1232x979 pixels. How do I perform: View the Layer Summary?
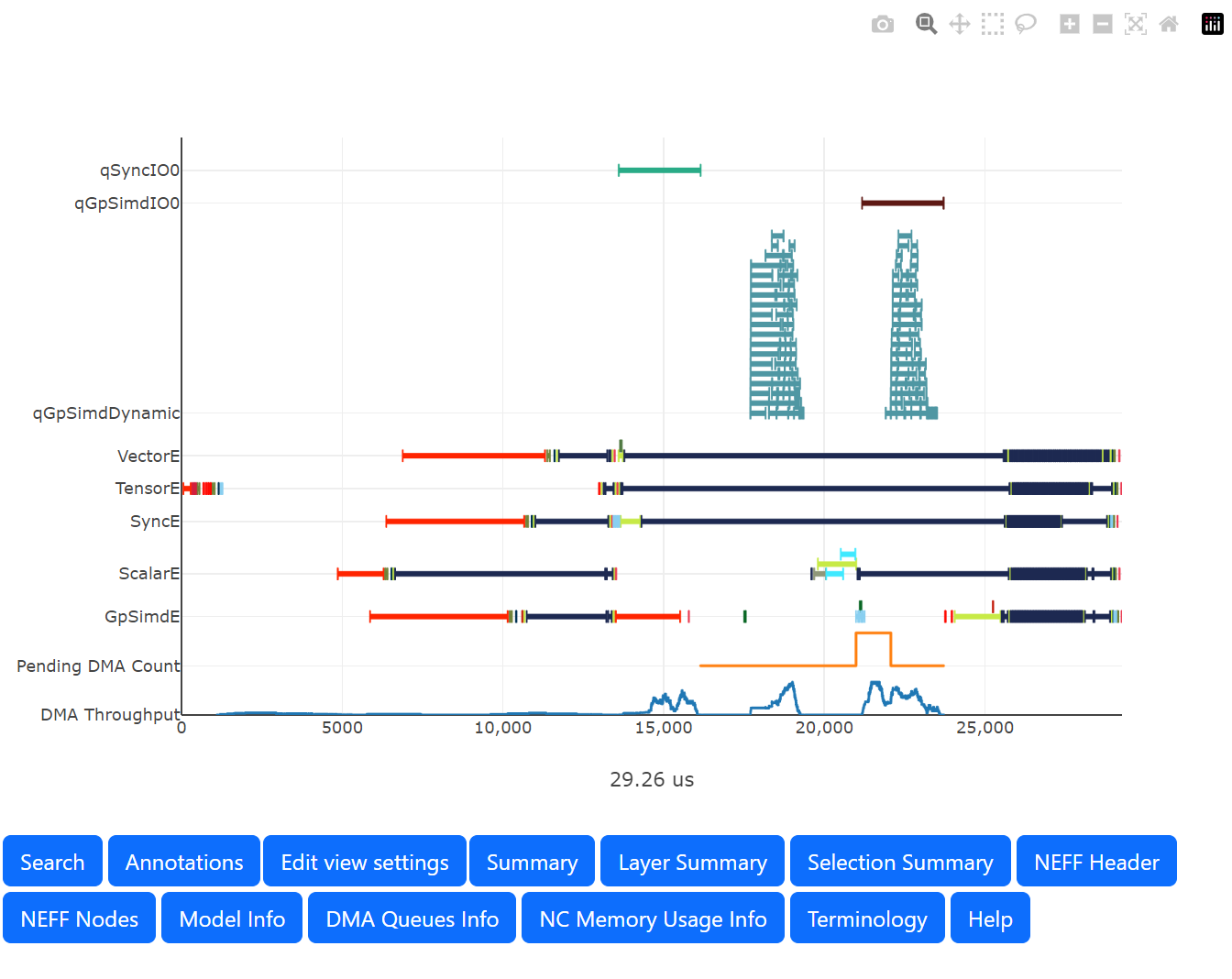pyautogui.click(x=692, y=862)
